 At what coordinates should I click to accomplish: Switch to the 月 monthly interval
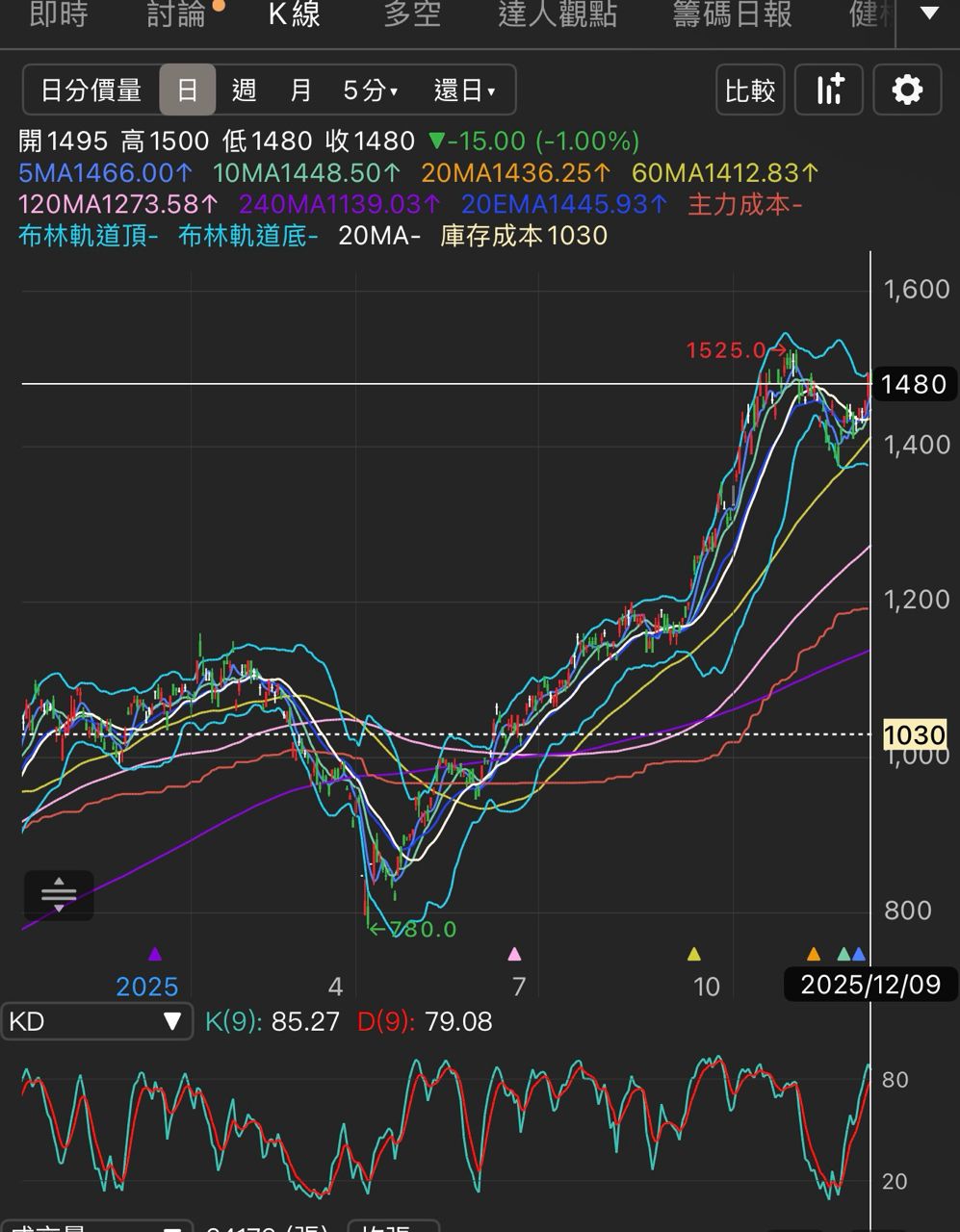tap(301, 90)
